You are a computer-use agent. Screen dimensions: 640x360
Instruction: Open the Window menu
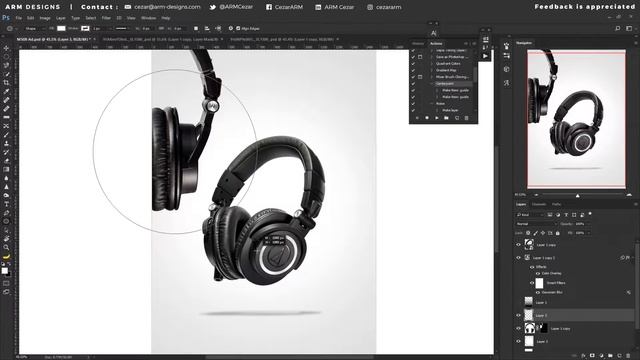[x=148, y=18]
